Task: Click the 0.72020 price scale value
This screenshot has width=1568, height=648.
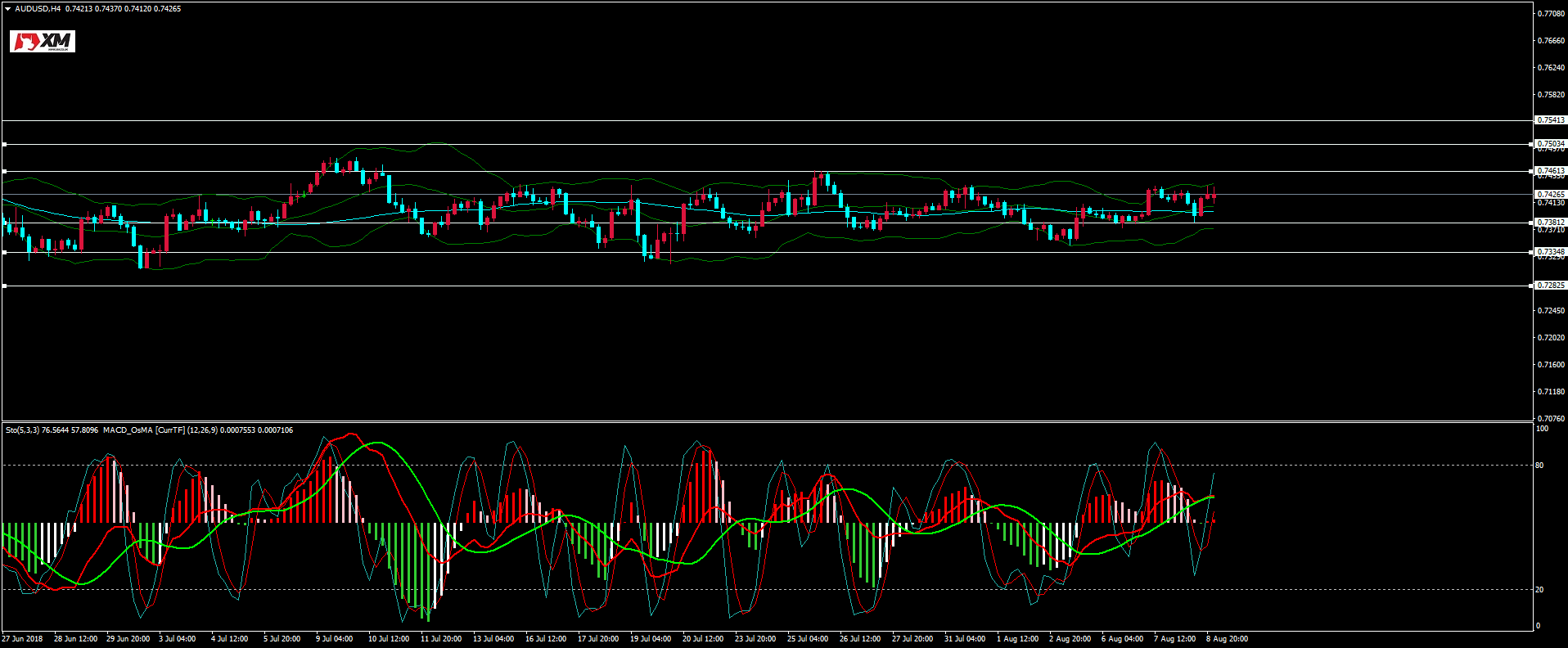Action: pos(1551,338)
